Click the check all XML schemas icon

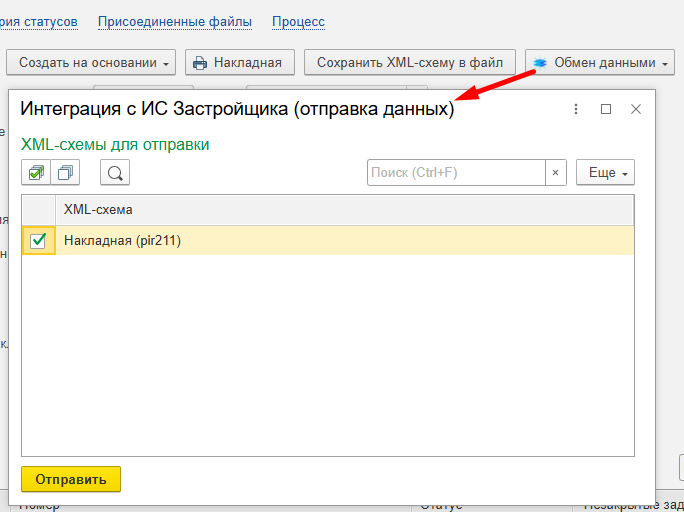[36, 173]
